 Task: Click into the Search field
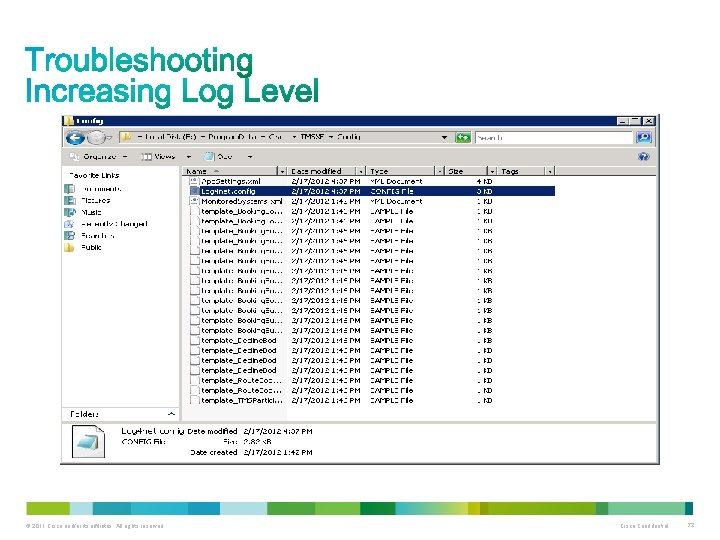pos(553,137)
